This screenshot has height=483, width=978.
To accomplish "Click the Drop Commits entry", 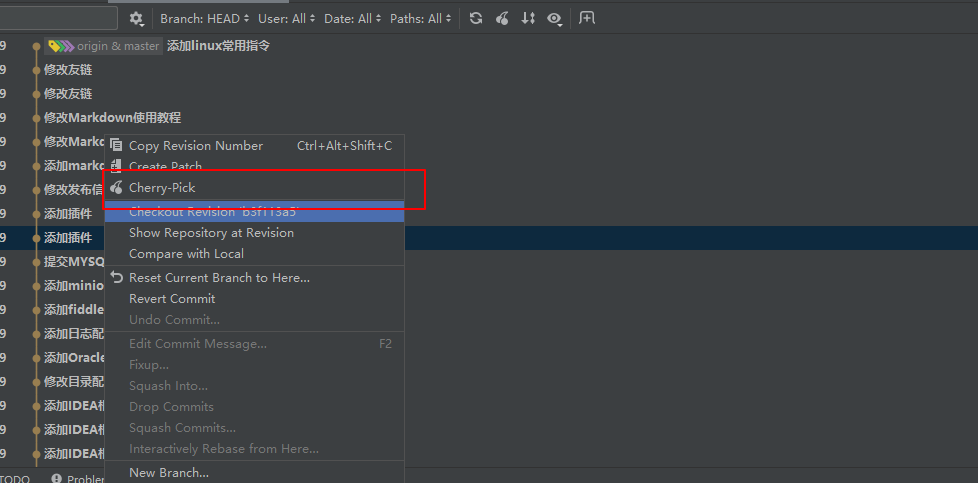I will tap(254, 407).
